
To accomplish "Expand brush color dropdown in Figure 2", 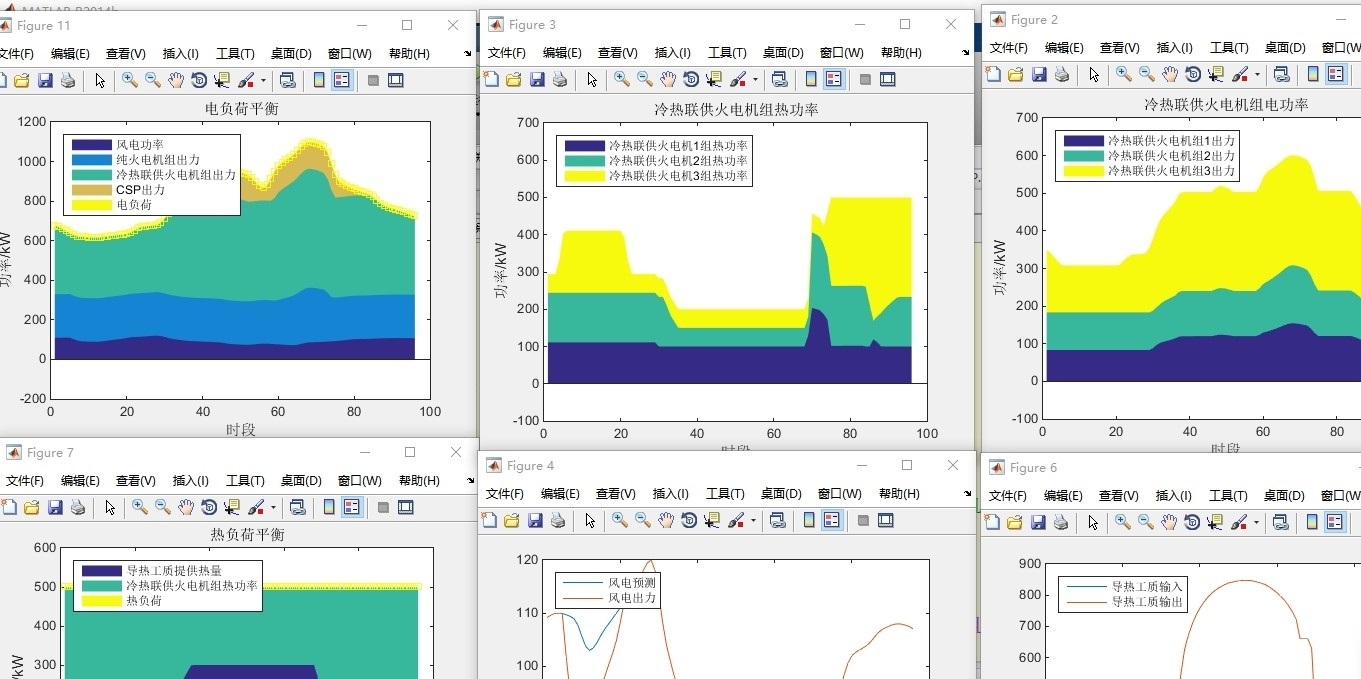I will (1257, 74).
